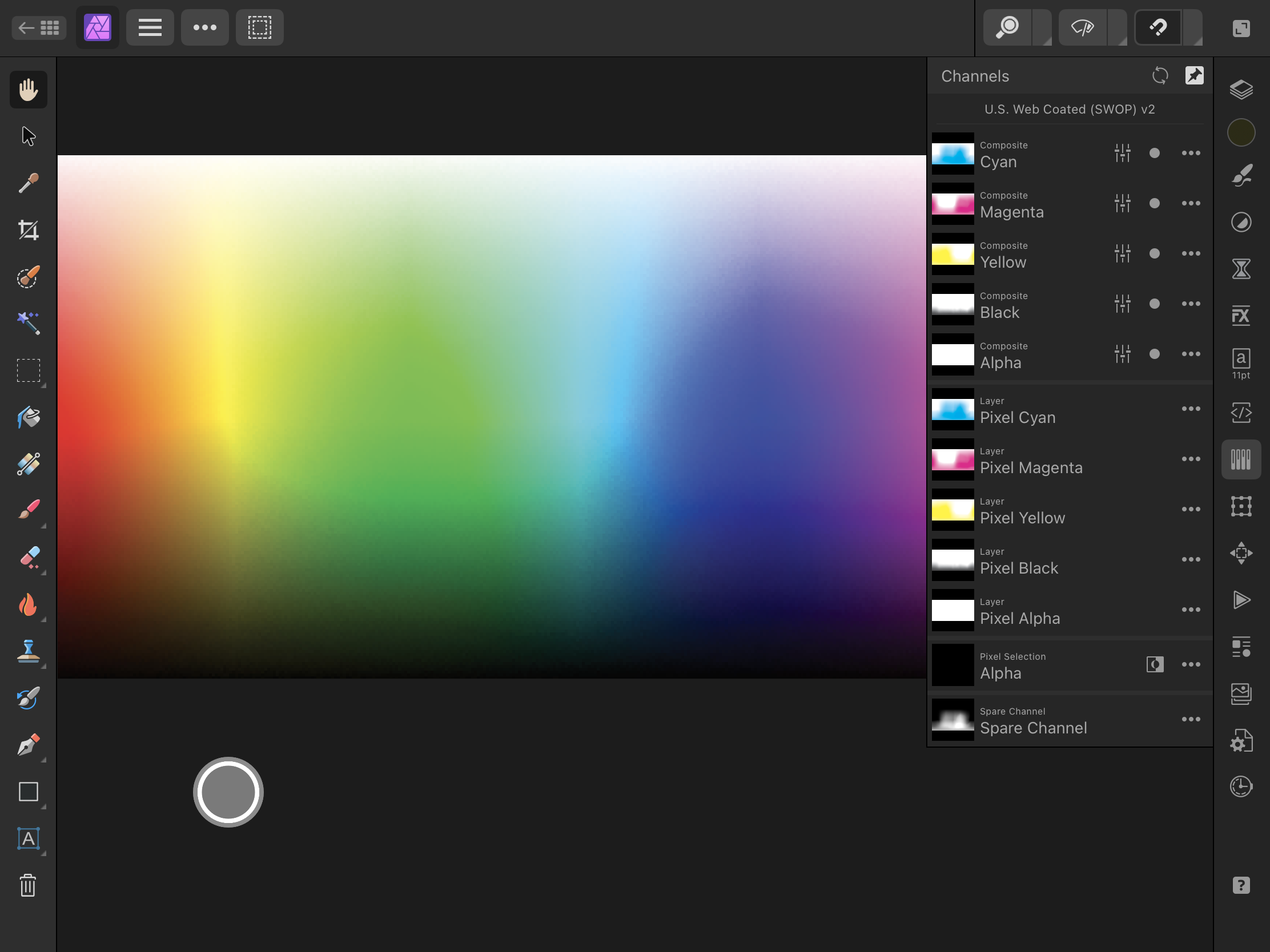Image resolution: width=1270 pixels, height=952 pixels.
Task: Open the Channels studio icon
Action: tap(1241, 459)
